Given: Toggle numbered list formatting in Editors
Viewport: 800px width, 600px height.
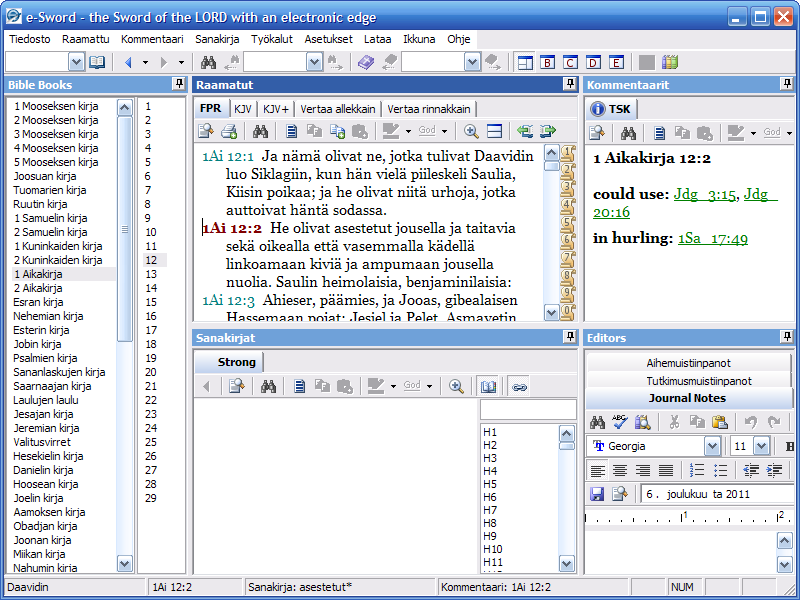Looking at the screenshot, I should 697,470.
